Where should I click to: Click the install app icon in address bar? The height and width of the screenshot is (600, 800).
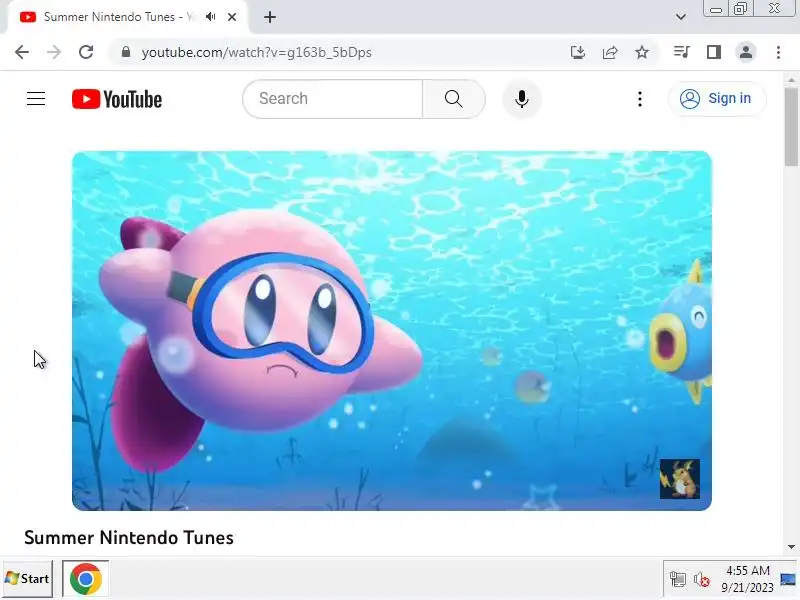point(578,52)
